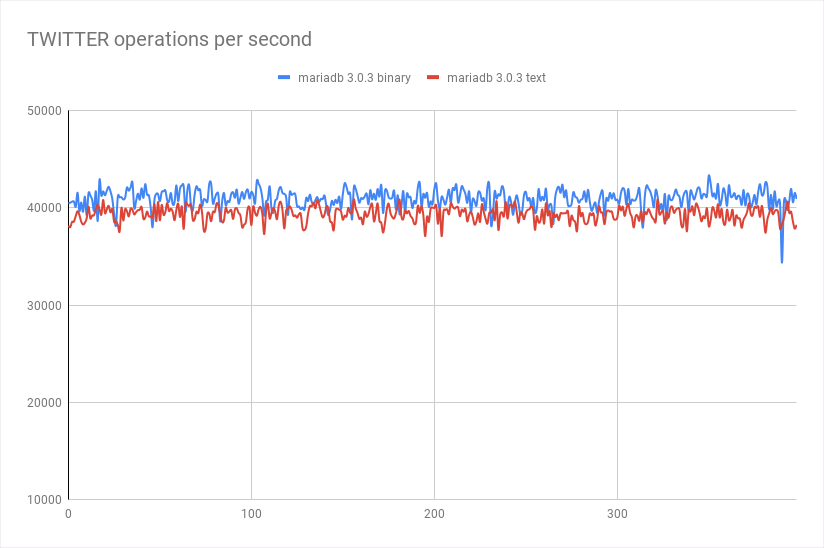Viewport: 824px width, 548px height.
Task: Click the 30000 y-axis label
Action: point(44,306)
